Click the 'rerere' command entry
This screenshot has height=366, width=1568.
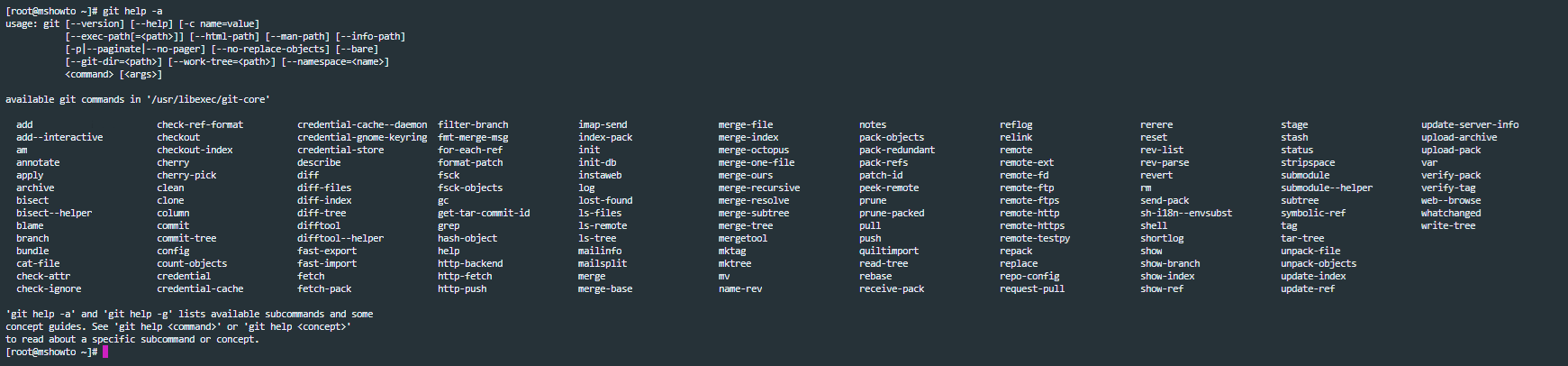click(1156, 124)
